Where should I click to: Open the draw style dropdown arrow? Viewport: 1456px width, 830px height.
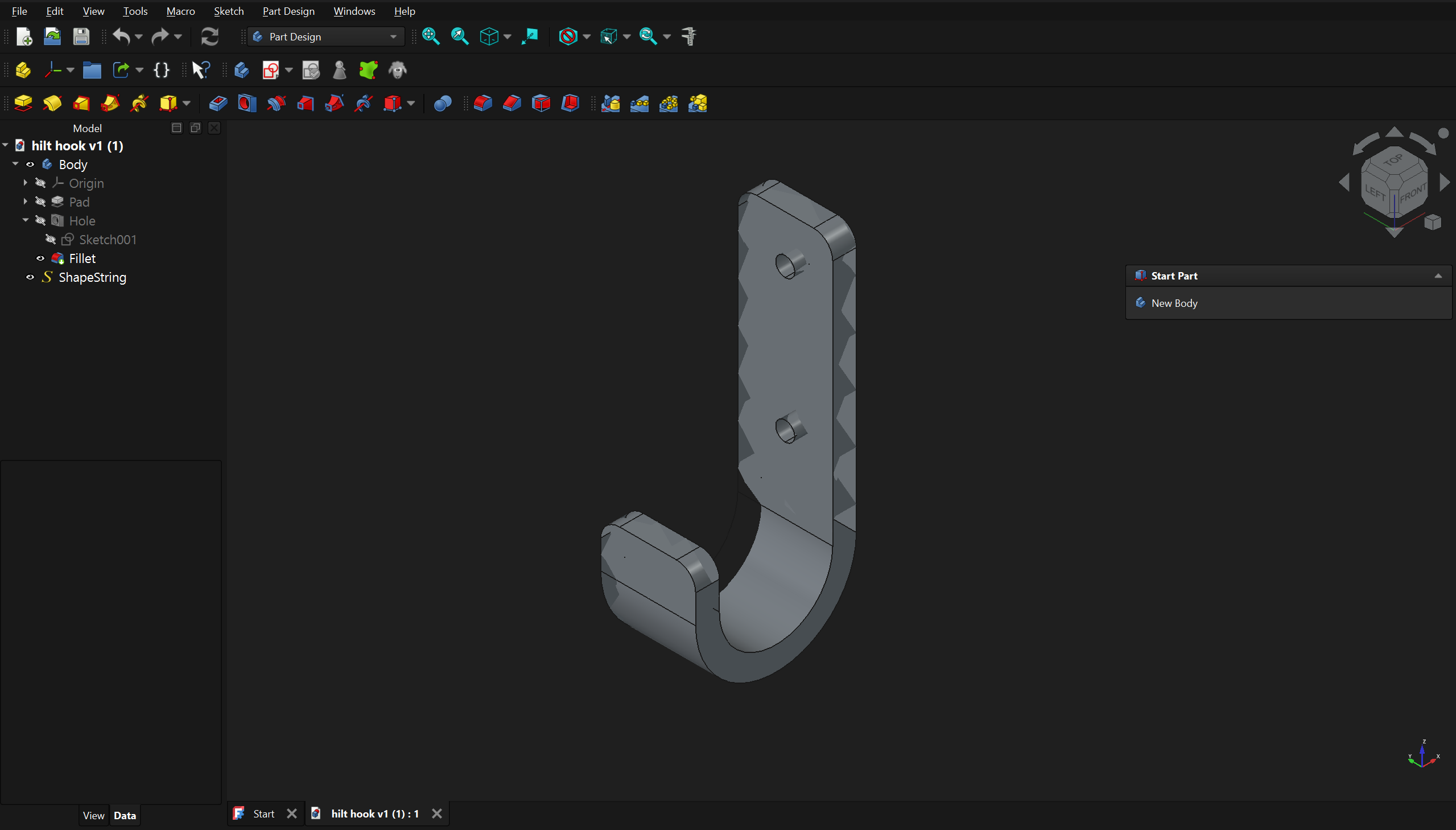[x=587, y=37]
